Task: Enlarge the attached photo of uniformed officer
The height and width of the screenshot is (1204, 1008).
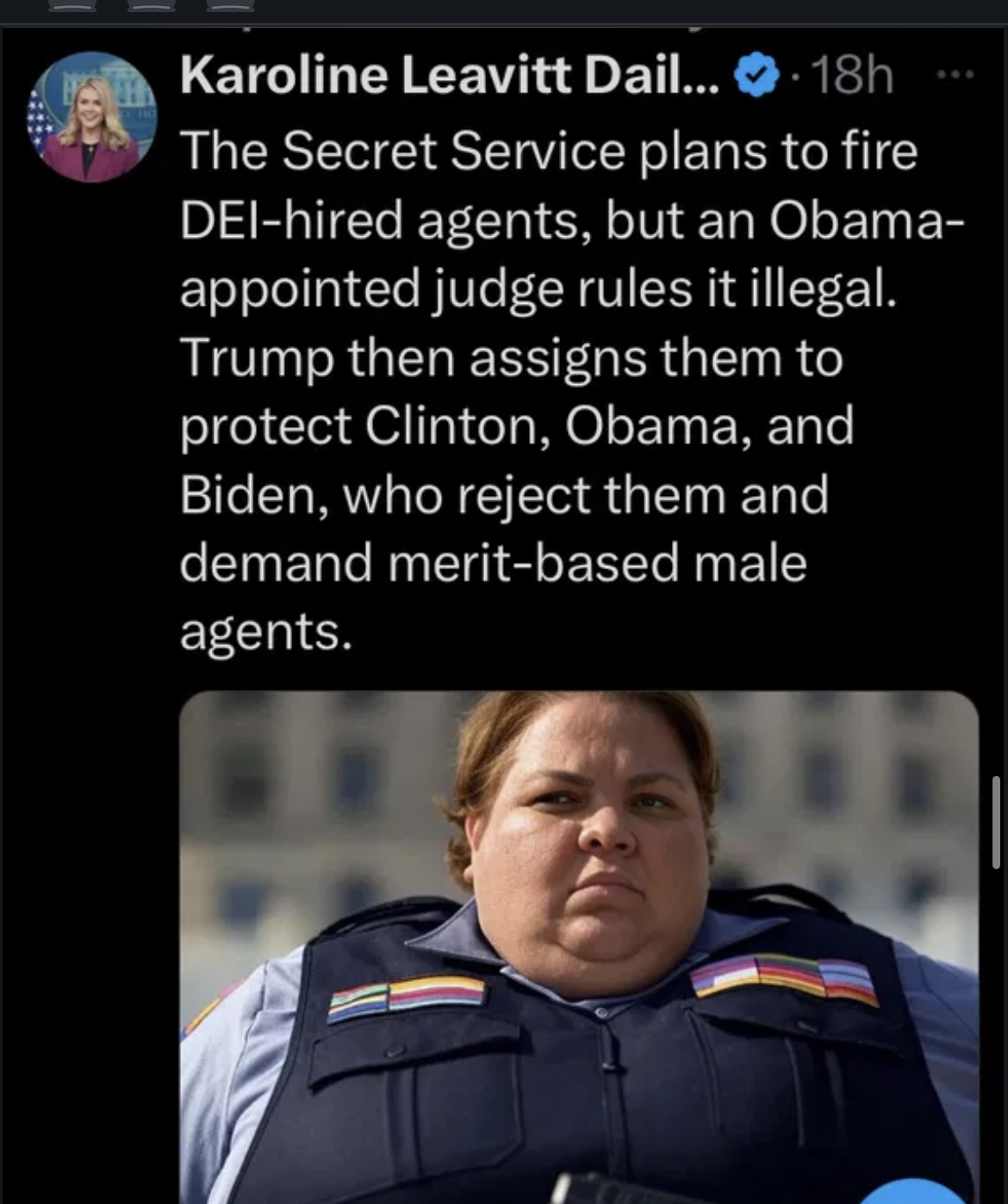Action: tap(578, 947)
